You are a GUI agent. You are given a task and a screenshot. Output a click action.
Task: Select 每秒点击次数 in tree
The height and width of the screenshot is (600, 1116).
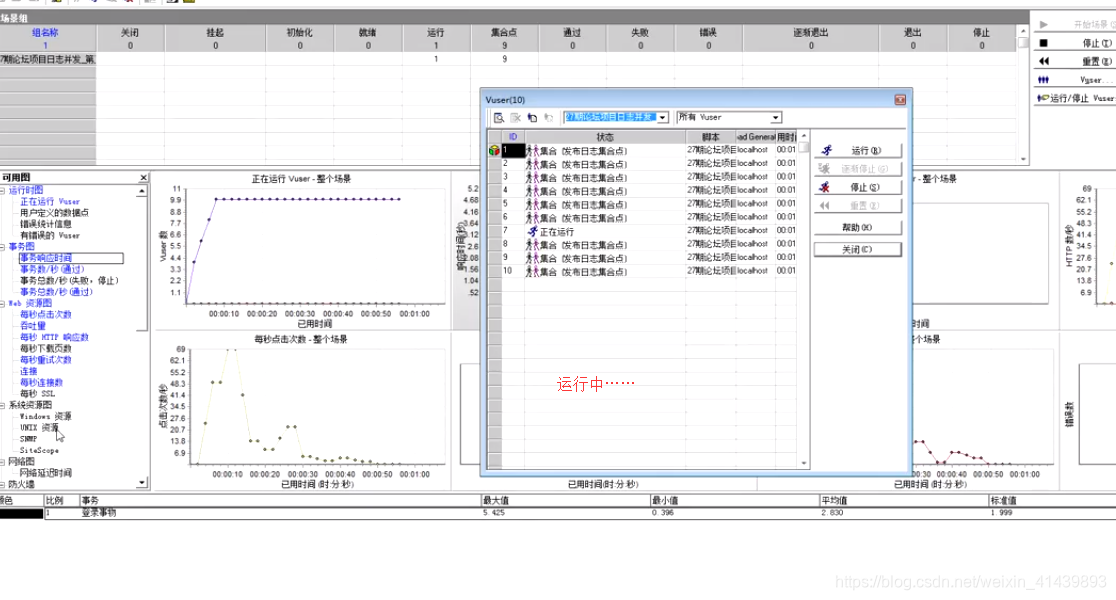click(46, 315)
